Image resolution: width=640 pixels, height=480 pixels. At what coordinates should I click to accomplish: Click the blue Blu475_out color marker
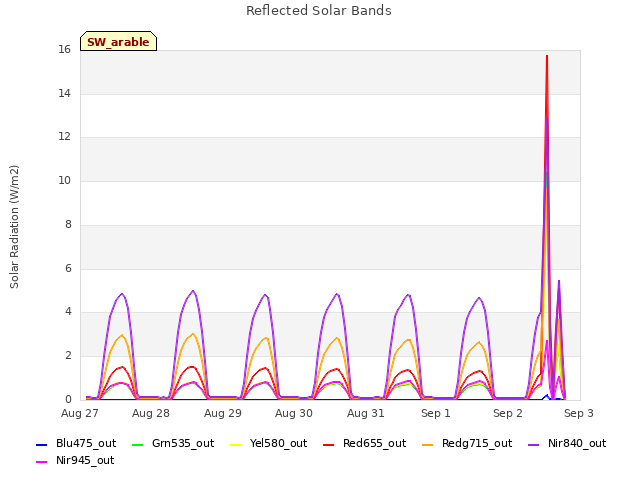pos(42,444)
